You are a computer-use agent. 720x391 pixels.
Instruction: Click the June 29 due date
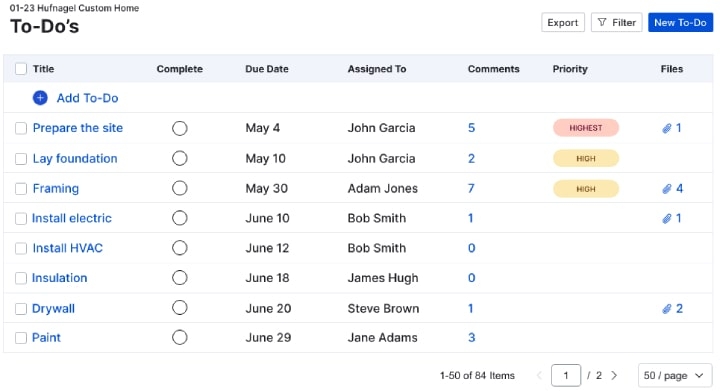(x=268, y=338)
